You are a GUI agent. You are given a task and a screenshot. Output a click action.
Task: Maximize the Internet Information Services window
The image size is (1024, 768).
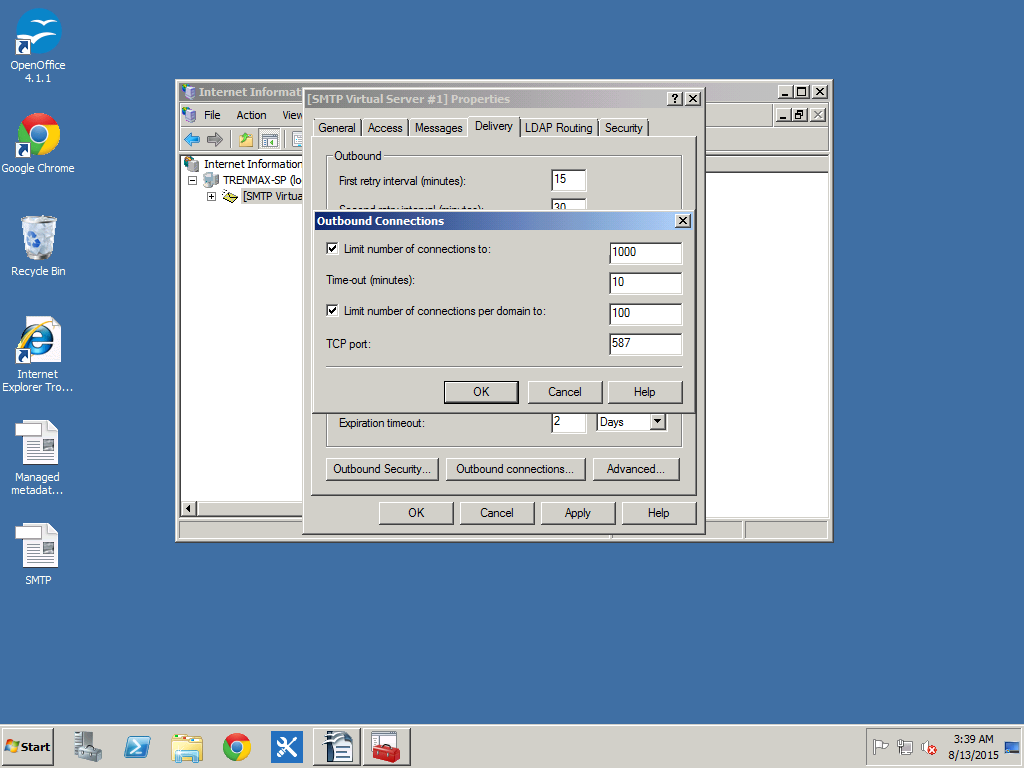tap(802, 92)
